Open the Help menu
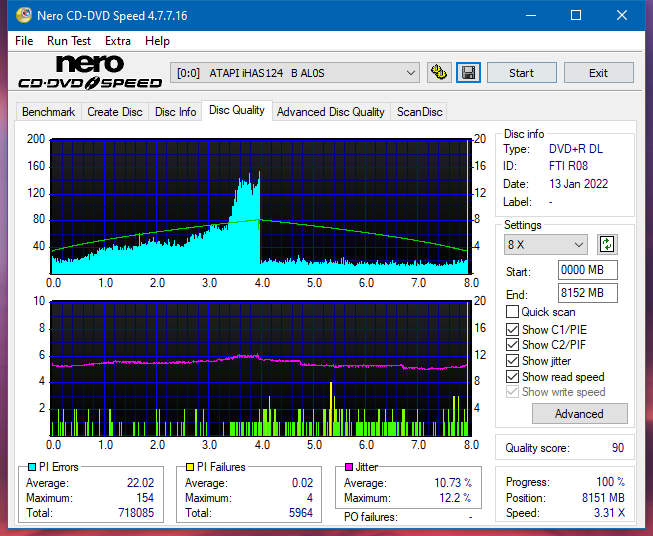Image resolution: width=653 pixels, height=536 pixels. (x=157, y=41)
